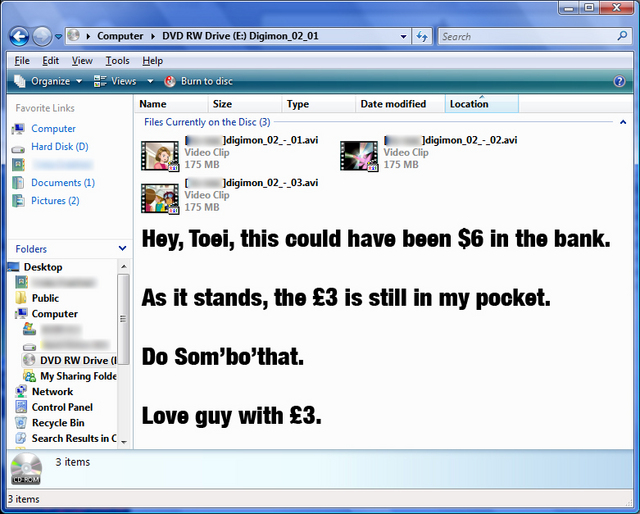The image size is (640, 514).
Task: Click the digimon_02_-_01.avi file name
Action: pyautogui.click(x=251, y=140)
